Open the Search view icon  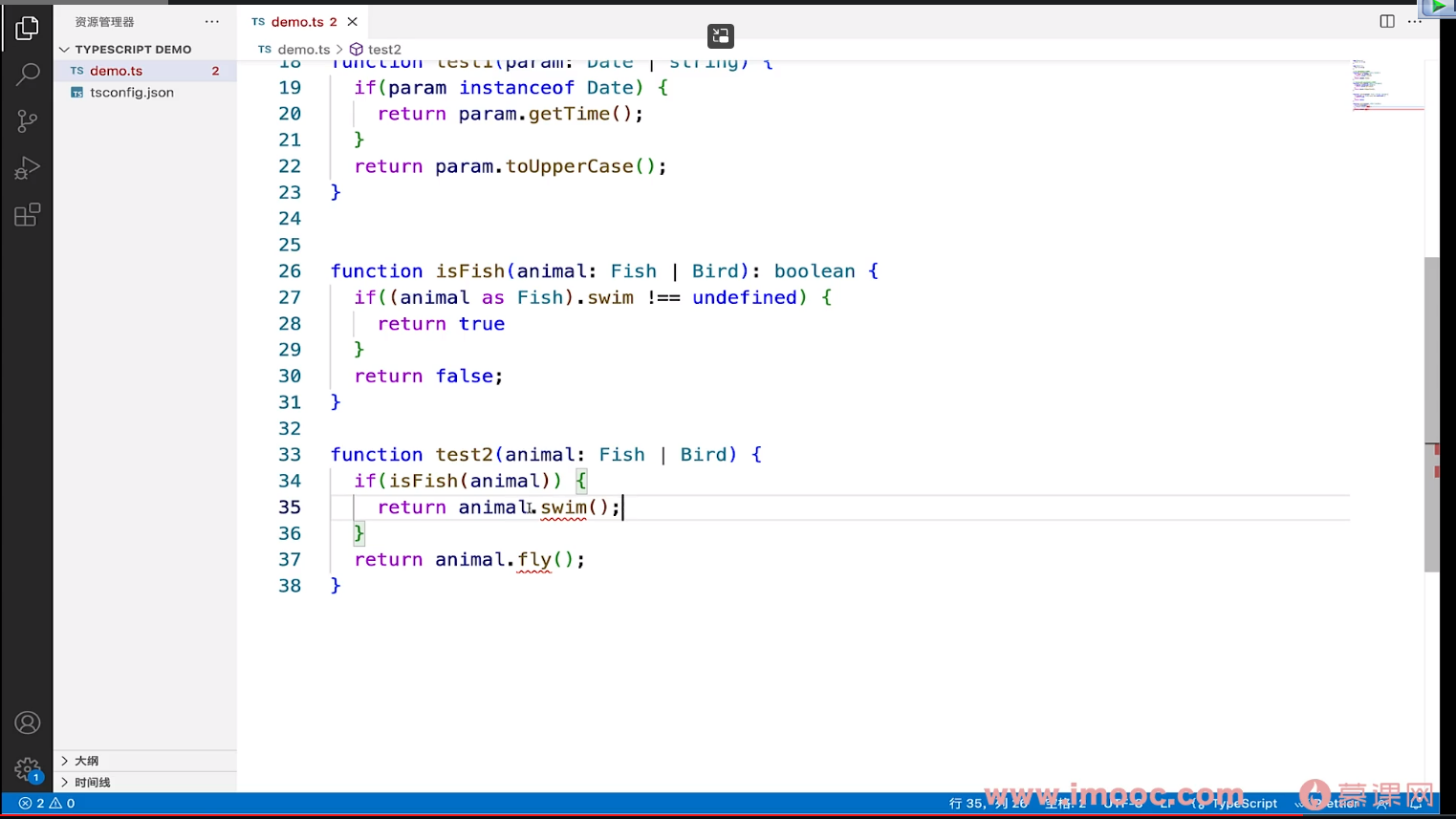point(27,74)
